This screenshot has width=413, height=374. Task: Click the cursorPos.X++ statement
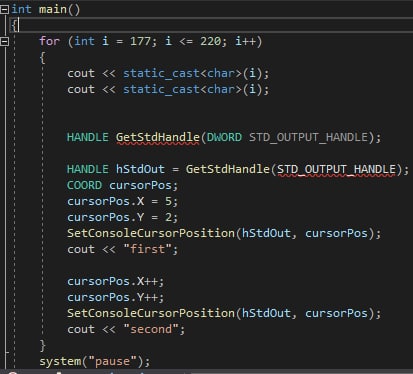(x=116, y=281)
